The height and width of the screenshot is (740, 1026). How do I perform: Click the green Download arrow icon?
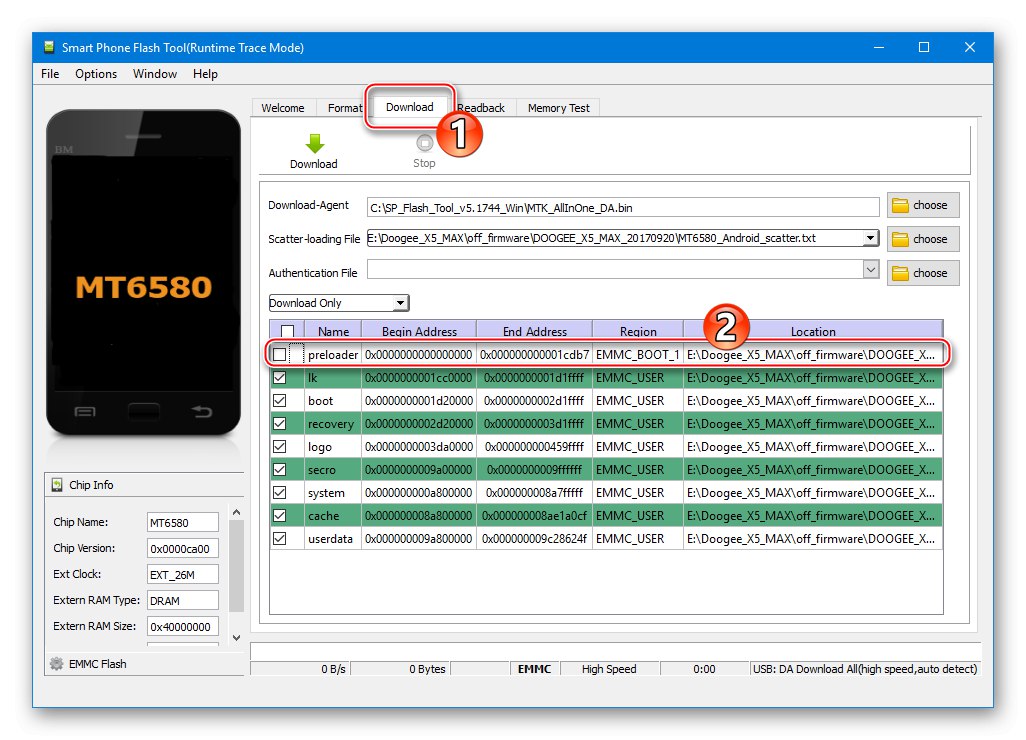313,143
